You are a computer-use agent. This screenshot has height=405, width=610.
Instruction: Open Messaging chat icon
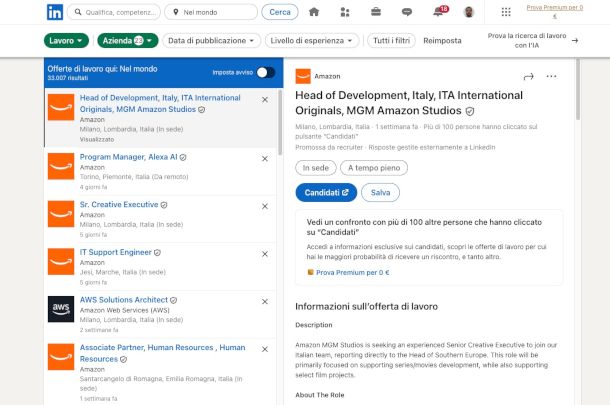pos(407,12)
